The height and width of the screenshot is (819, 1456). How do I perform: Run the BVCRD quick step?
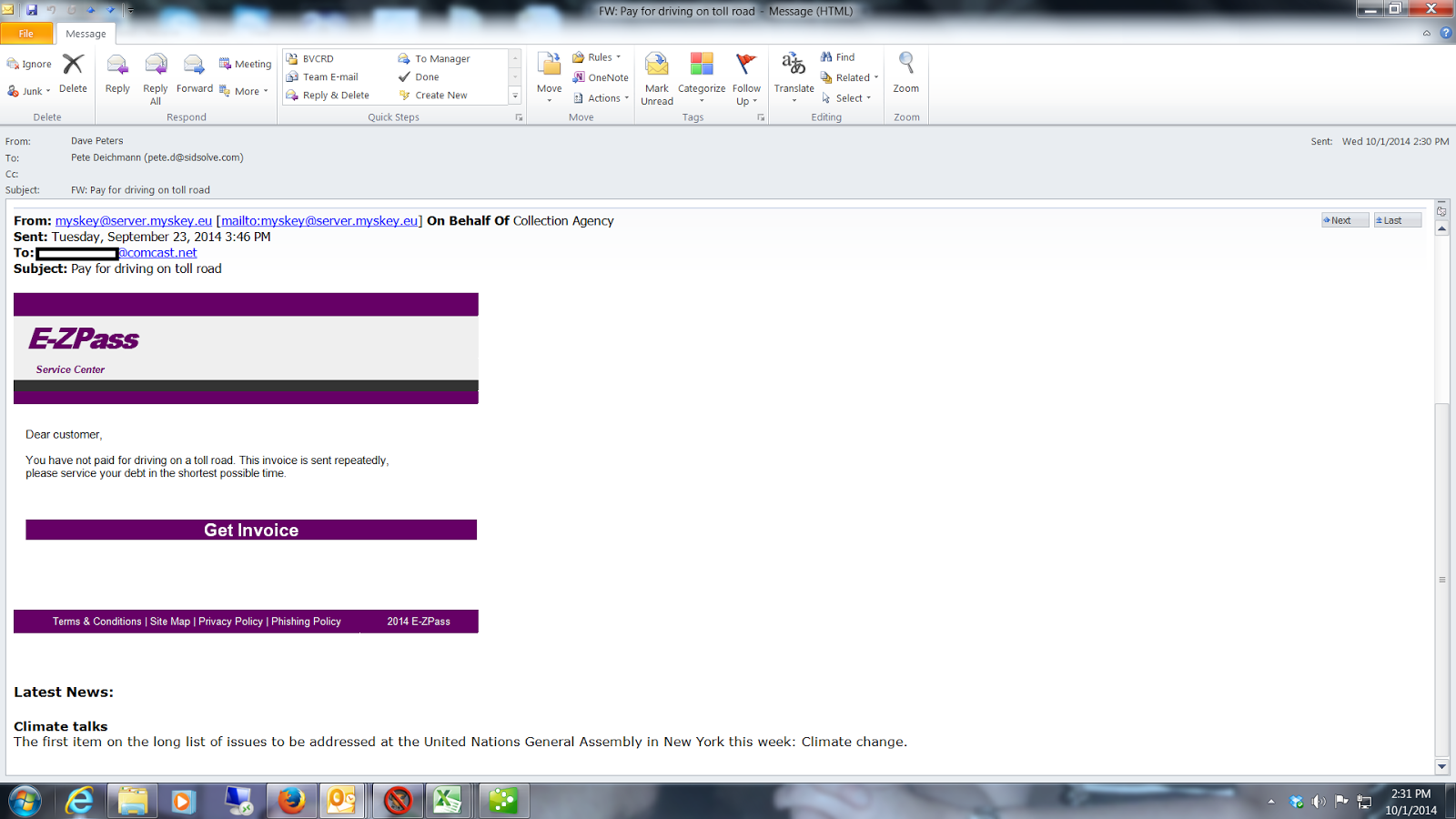pos(310,58)
